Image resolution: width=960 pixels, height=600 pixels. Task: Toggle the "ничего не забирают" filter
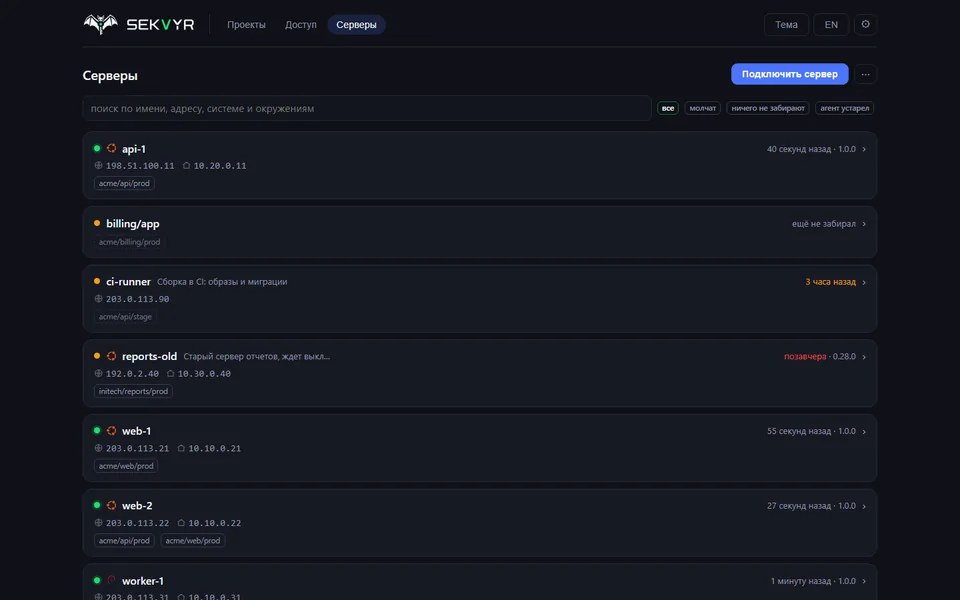(x=768, y=108)
